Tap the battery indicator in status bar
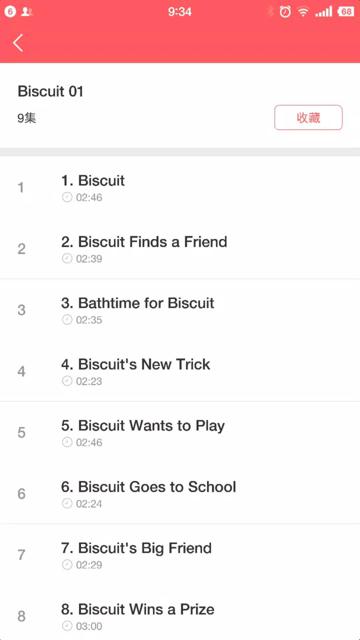Image resolution: width=360 pixels, height=640 pixels. [346, 12]
